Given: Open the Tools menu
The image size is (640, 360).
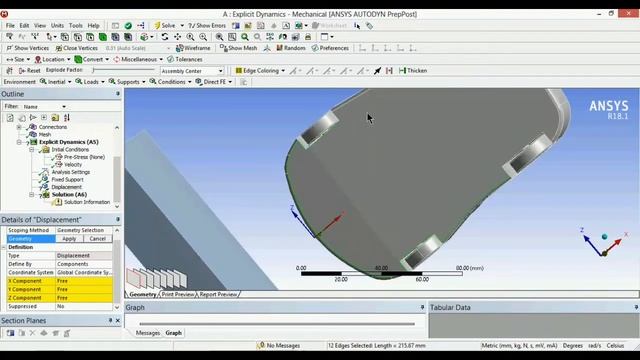Looking at the screenshot, I should [76, 25].
